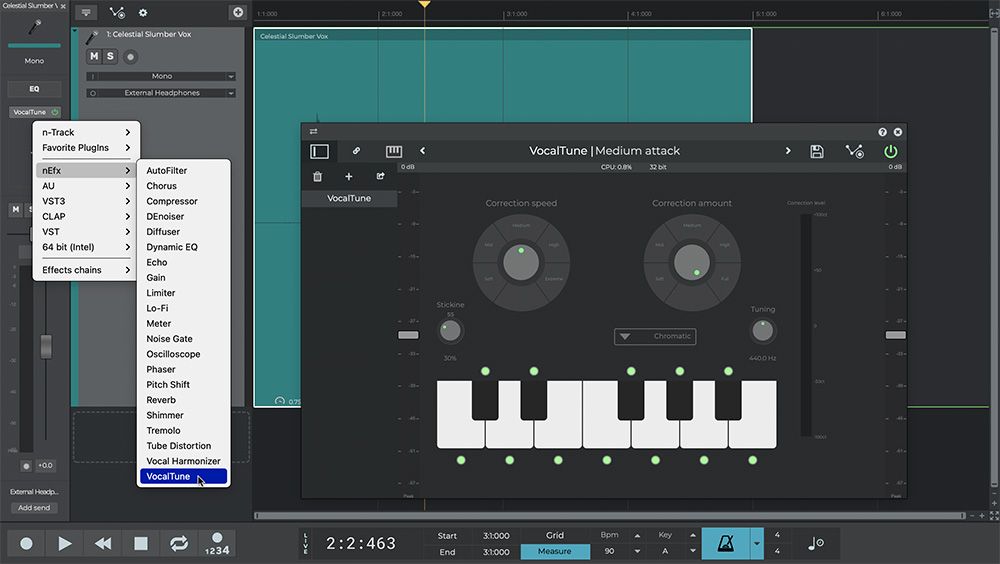Click the End time field 3:1:000
This screenshot has height=564, width=1000.
pos(496,552)
